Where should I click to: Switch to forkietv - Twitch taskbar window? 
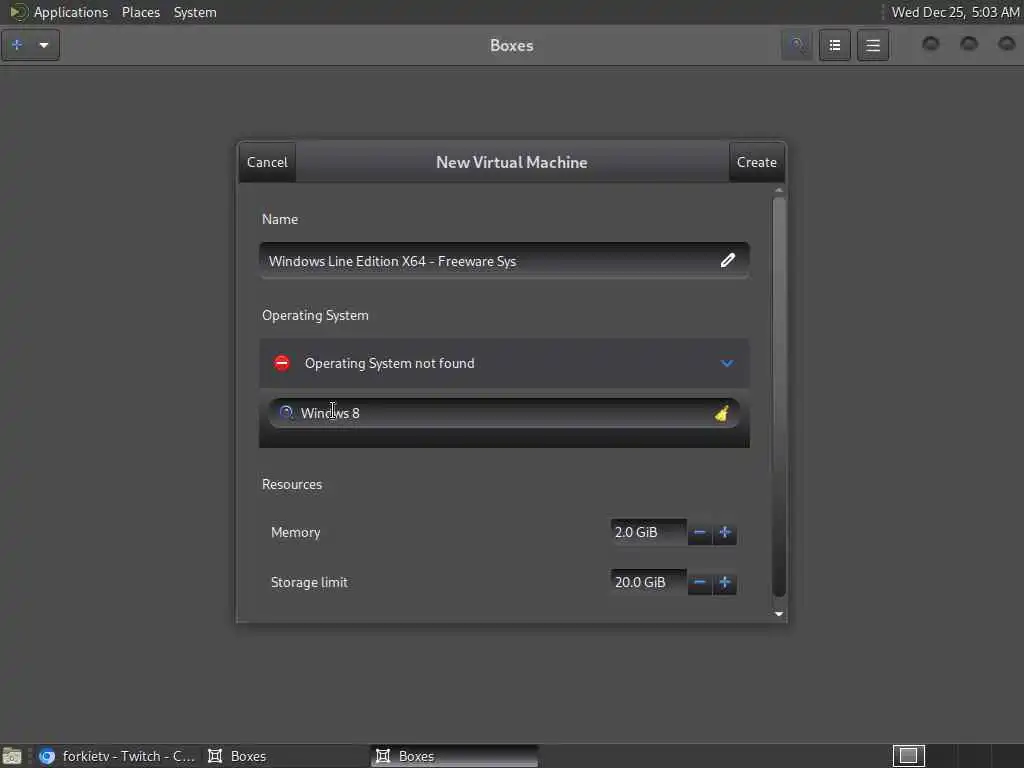pos(117,756)
